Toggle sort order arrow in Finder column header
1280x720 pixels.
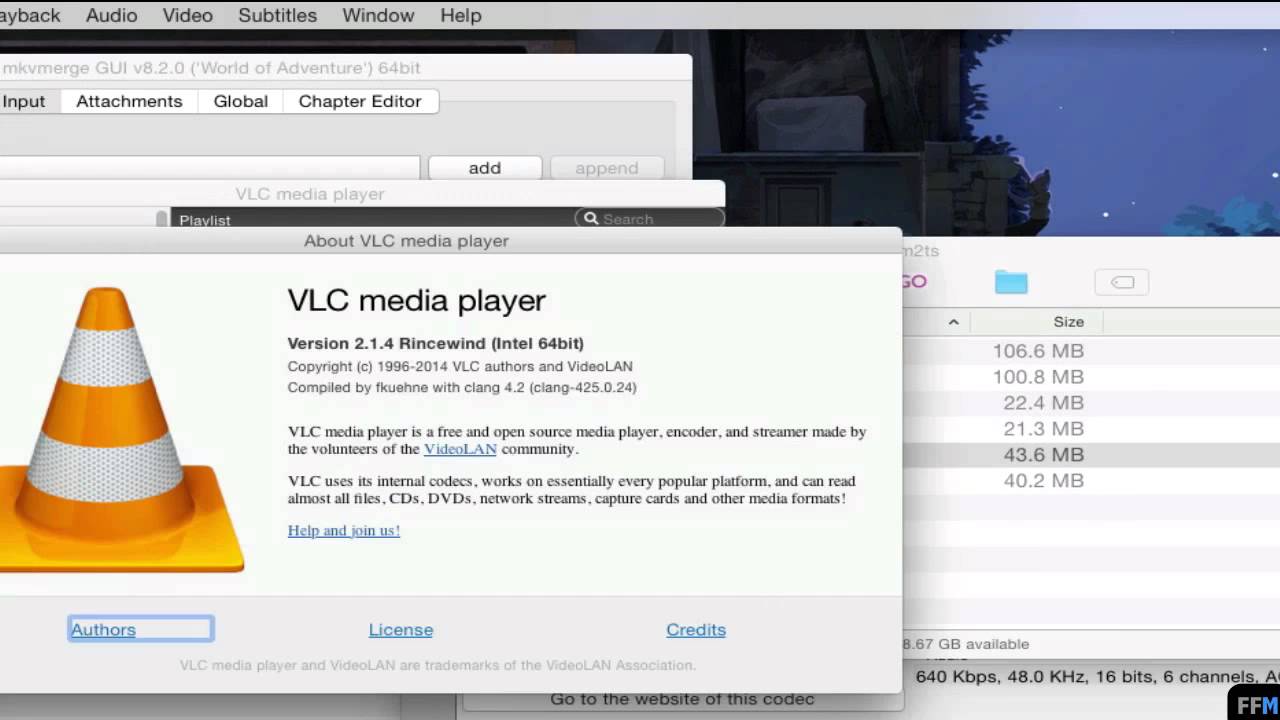953,322
